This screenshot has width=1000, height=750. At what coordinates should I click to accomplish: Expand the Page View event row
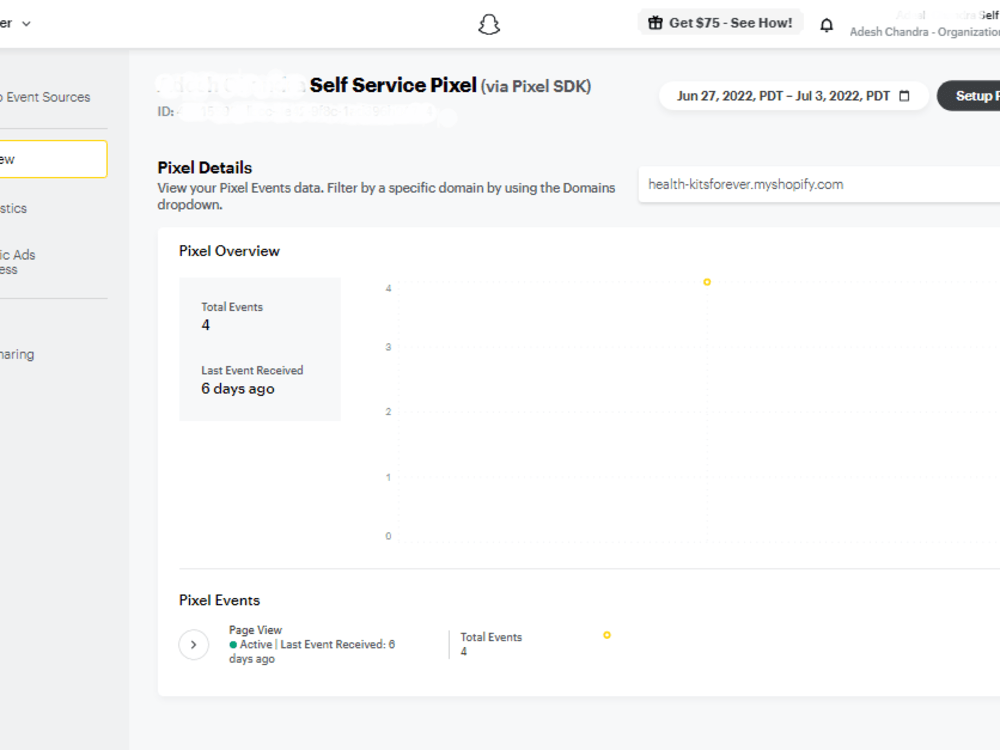193,644
